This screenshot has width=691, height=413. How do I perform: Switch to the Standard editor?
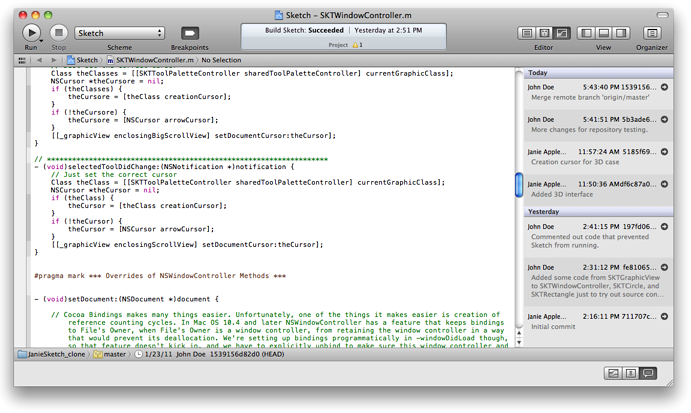click(526, 33)
